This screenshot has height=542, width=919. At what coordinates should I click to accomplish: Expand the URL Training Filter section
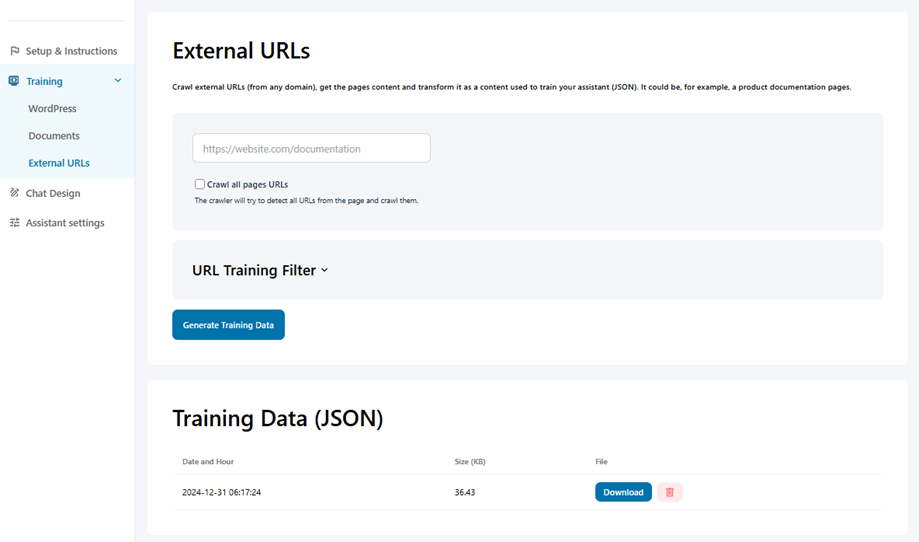point(260,270)
